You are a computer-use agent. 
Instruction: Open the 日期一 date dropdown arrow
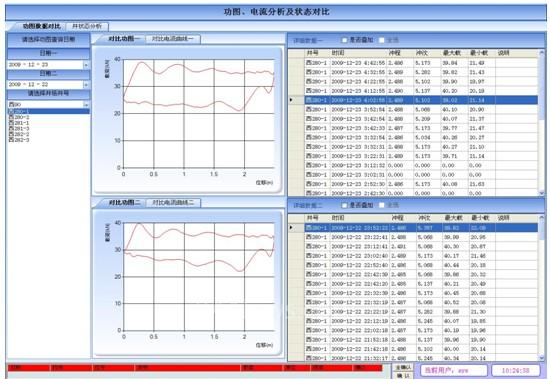click(86, 65)
